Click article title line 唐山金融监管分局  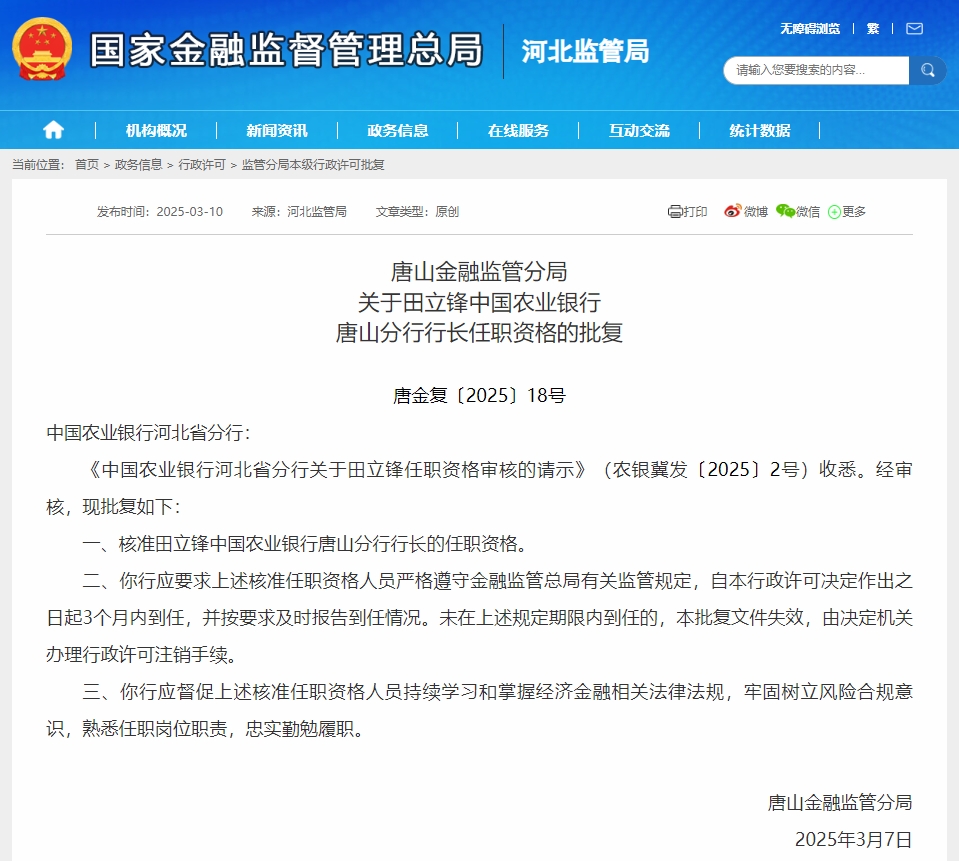[479, 272]
